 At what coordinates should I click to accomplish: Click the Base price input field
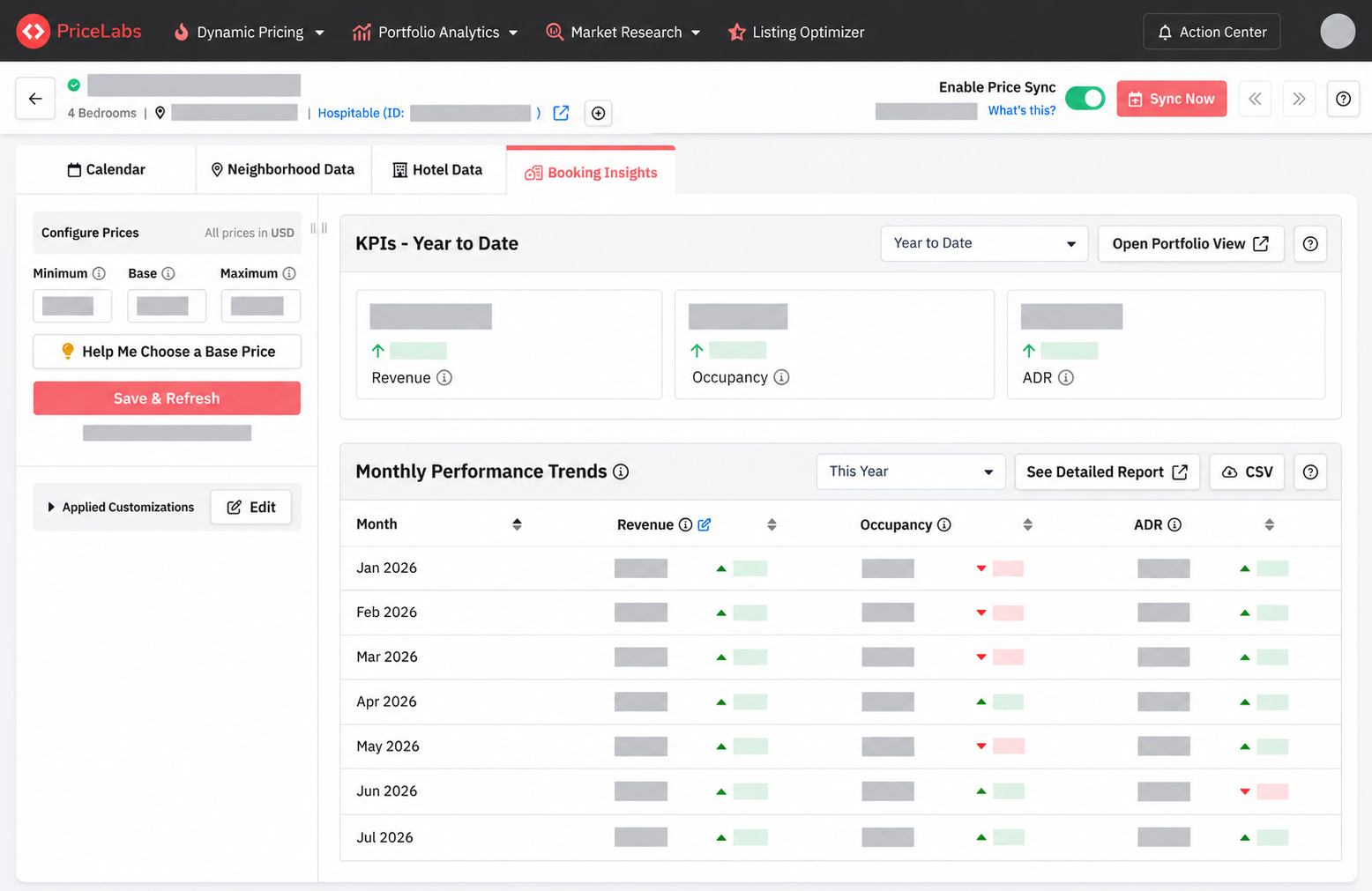click(x=167, y=306)
